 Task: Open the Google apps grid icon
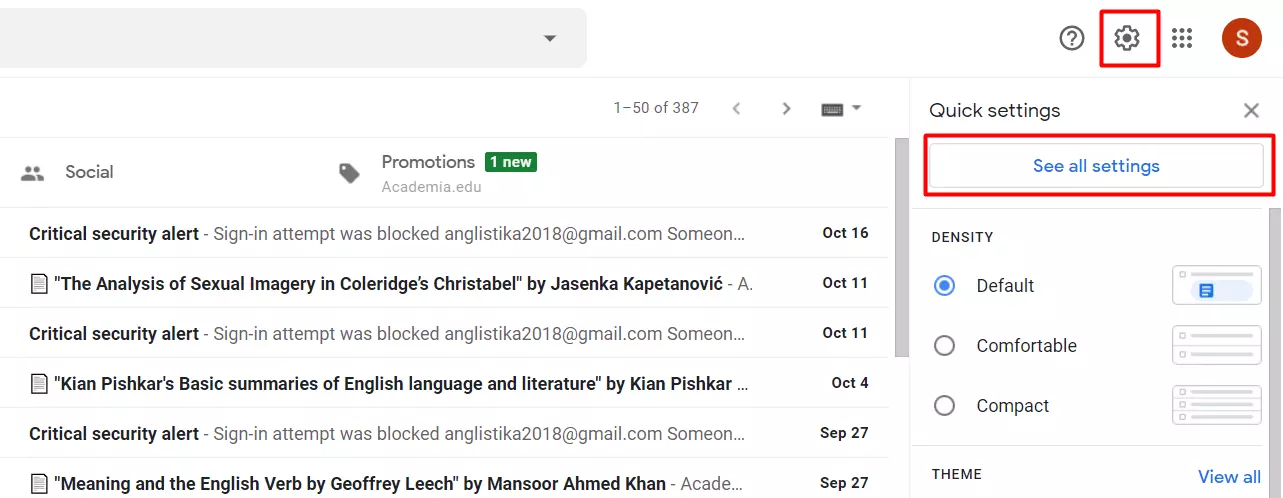(1182, 38)
